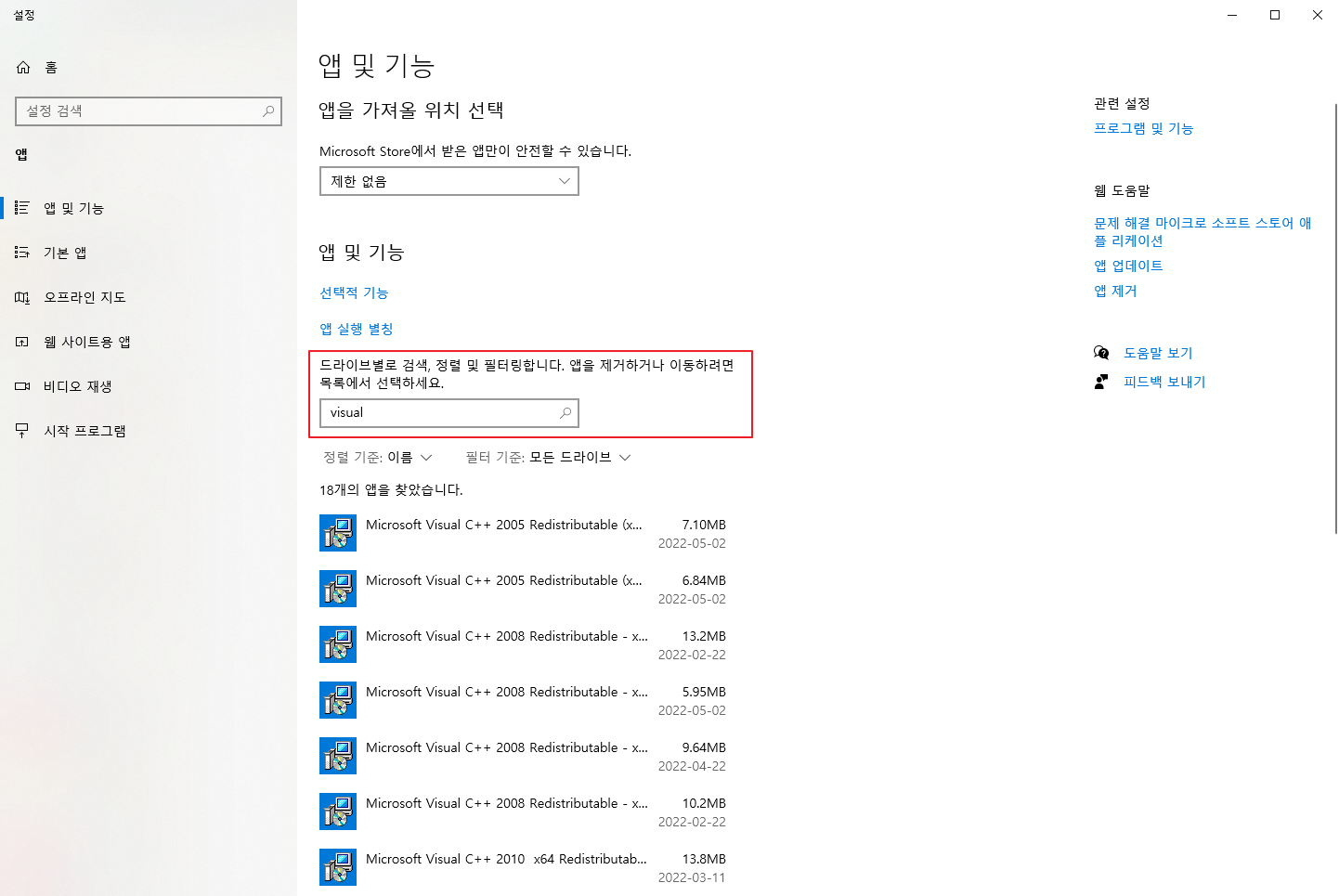This screenshot has height=896, width=1339.
Task: Click installer icon of 6.84MB Visual C++ 2005
Action: click(x=338, y=589)
